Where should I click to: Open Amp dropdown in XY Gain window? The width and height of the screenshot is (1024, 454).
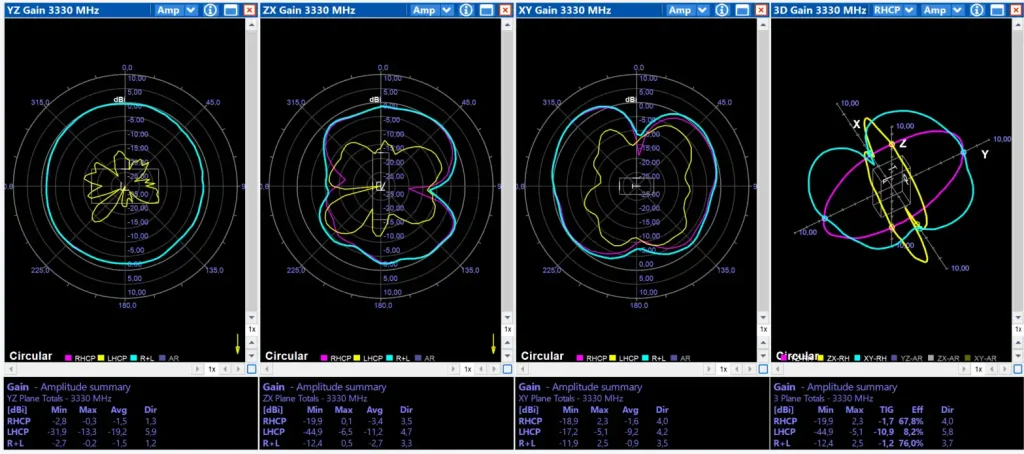click(688, 10)
